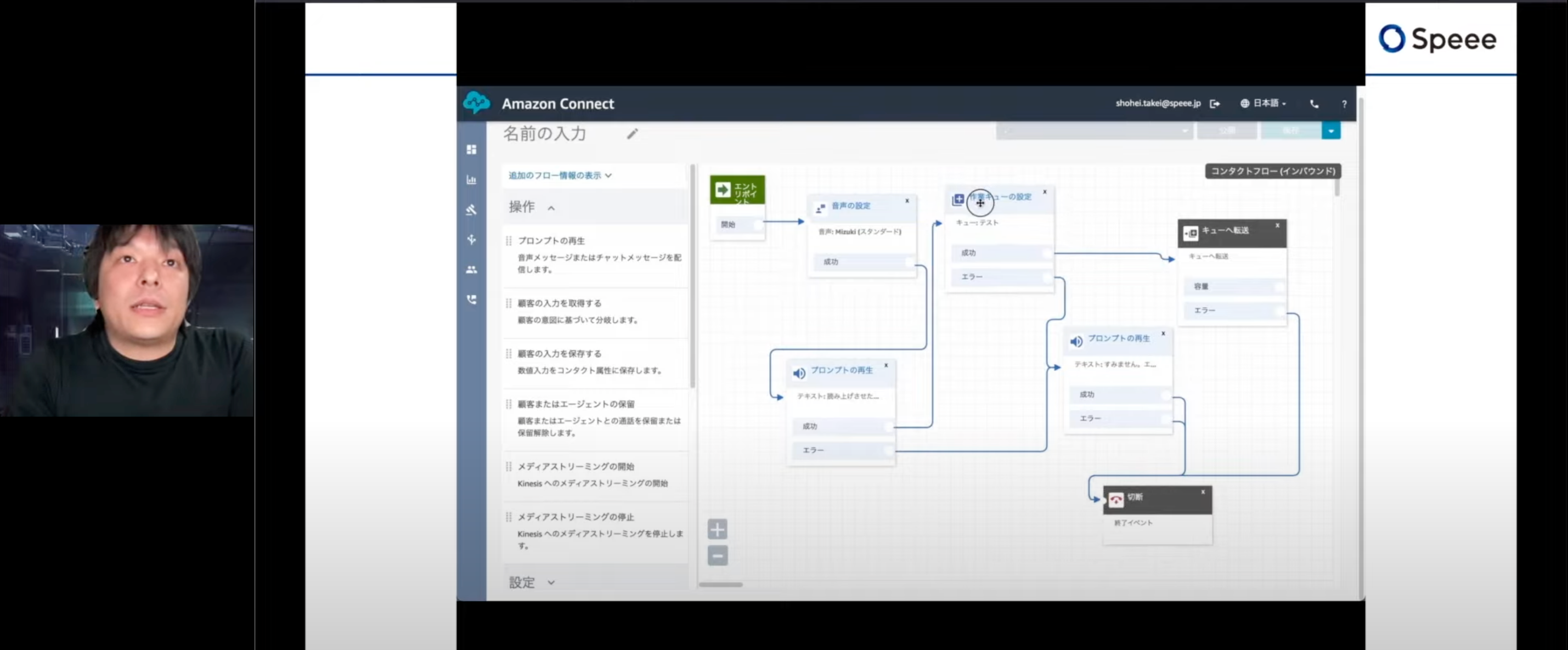Open the phone channels sidebar icon
Screen dimensions: 1568x650
coord(471,299)
